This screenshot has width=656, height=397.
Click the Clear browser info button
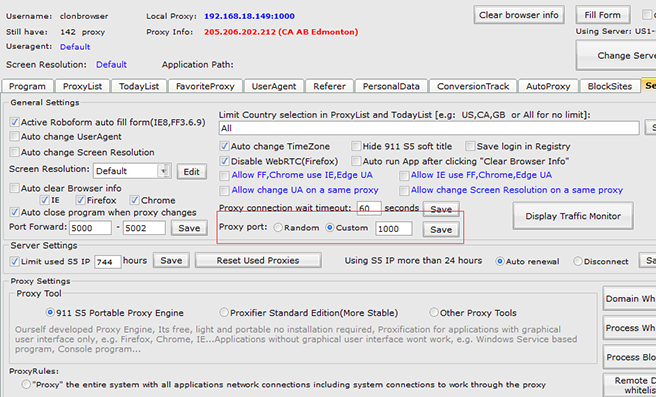(x=519, y=15)
